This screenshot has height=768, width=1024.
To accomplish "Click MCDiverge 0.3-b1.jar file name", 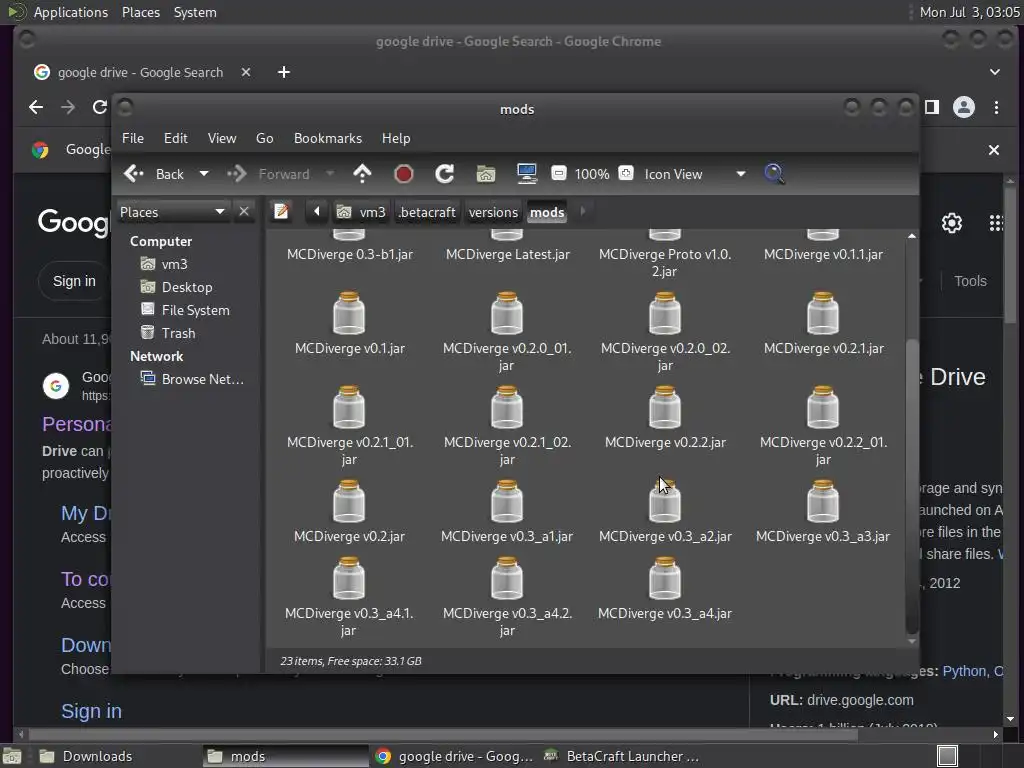I will pyautogui.click(x=349, y=254).
